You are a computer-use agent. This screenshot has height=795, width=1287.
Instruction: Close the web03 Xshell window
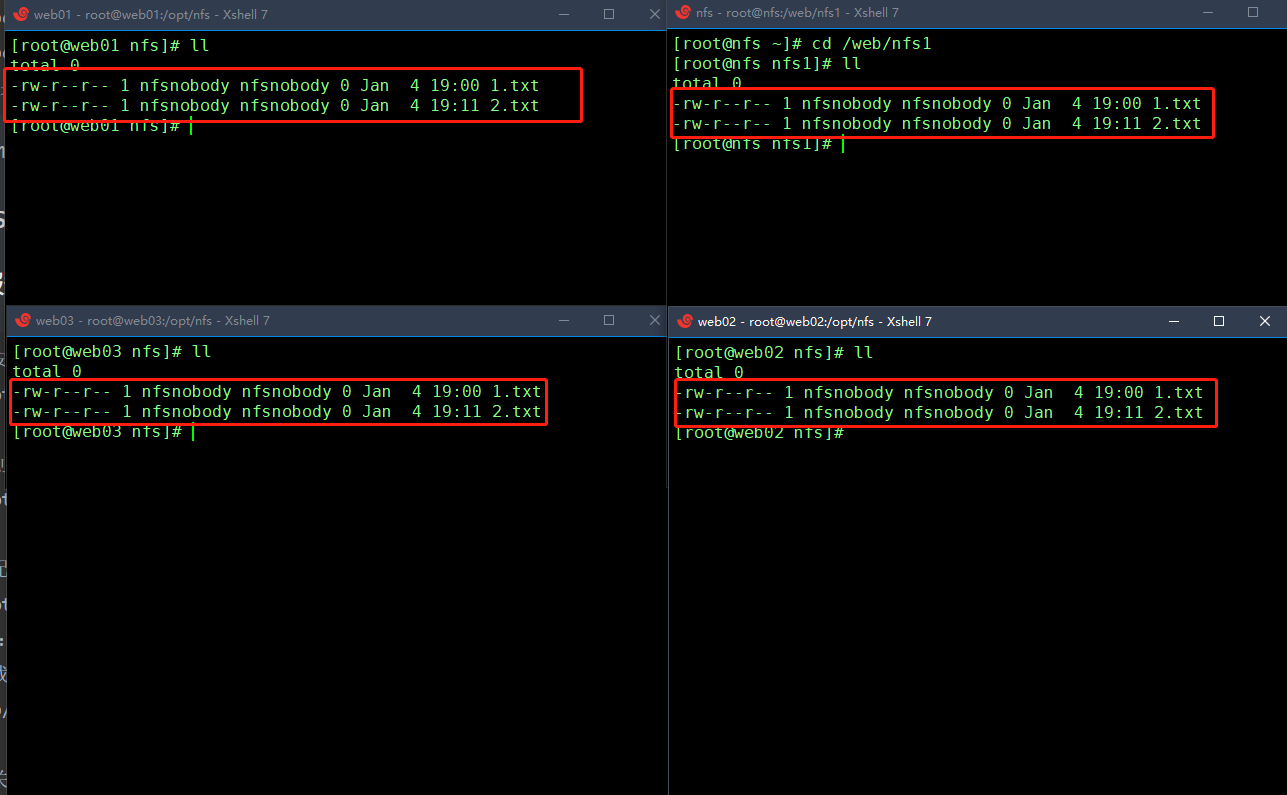point(654,320)
